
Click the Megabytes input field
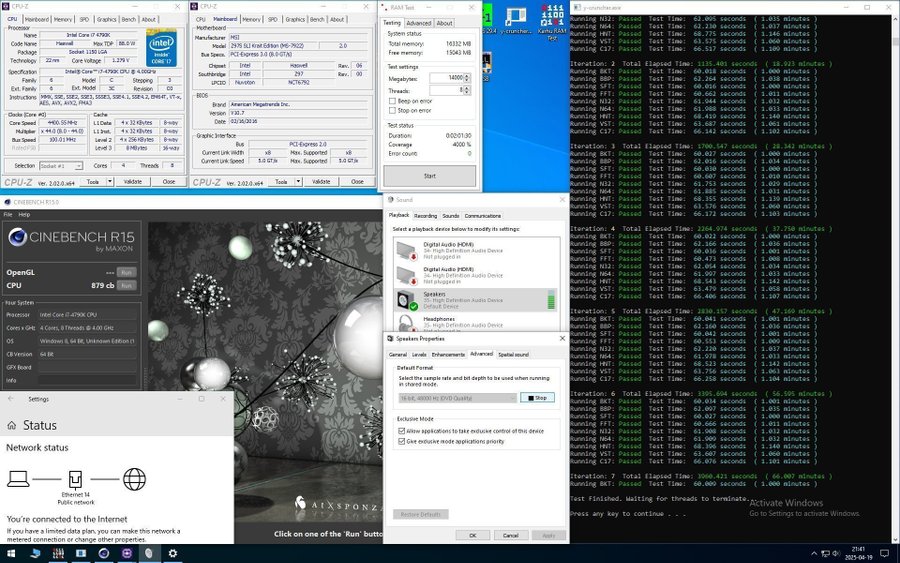tap(448, 77)
